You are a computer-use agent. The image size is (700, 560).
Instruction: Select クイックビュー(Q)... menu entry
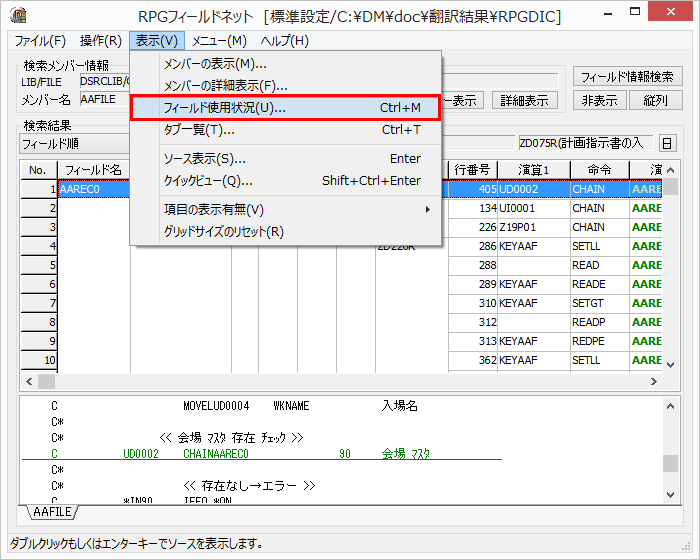286,180
